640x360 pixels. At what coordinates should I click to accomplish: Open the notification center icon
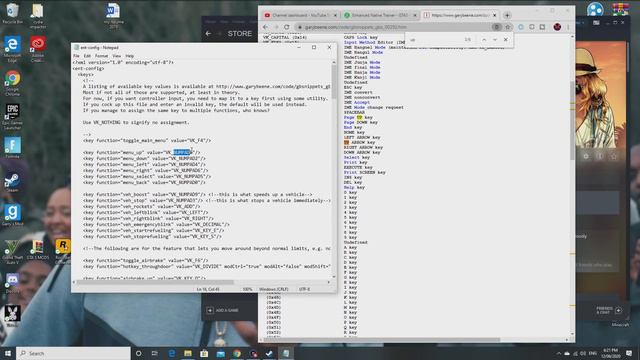(629, 353)
